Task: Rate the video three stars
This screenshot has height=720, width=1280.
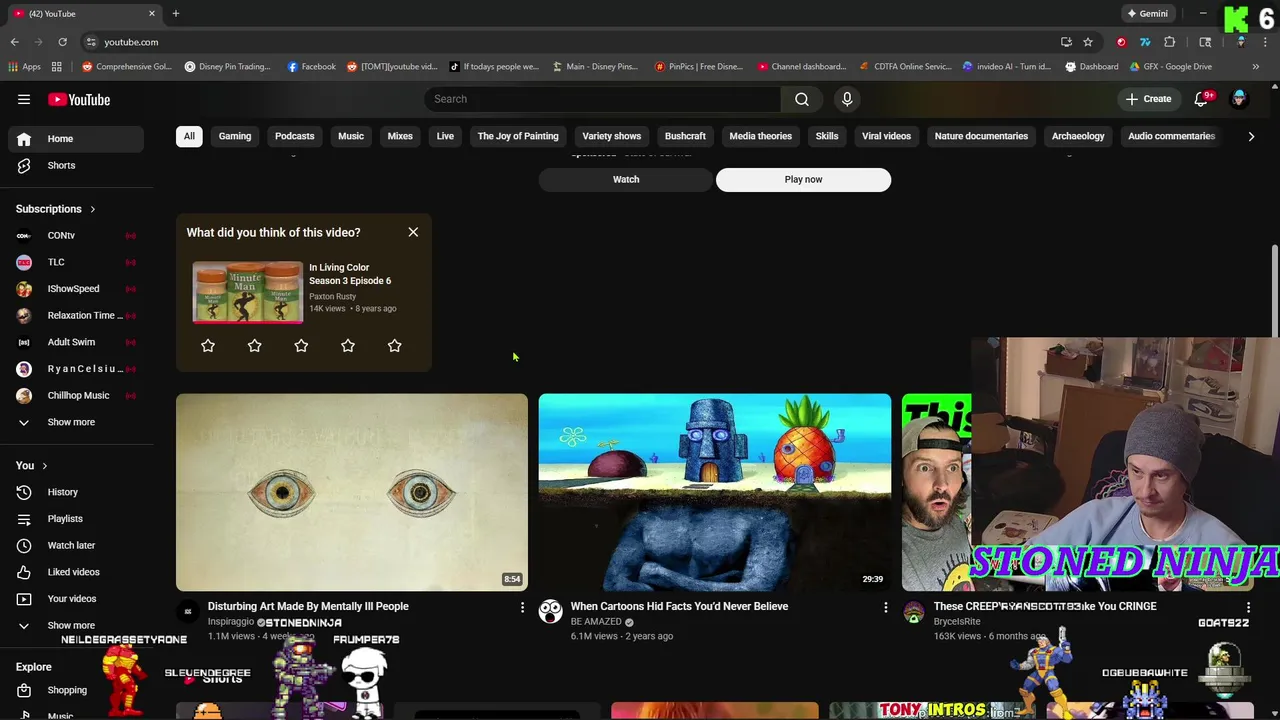Action: click(301, 346)
